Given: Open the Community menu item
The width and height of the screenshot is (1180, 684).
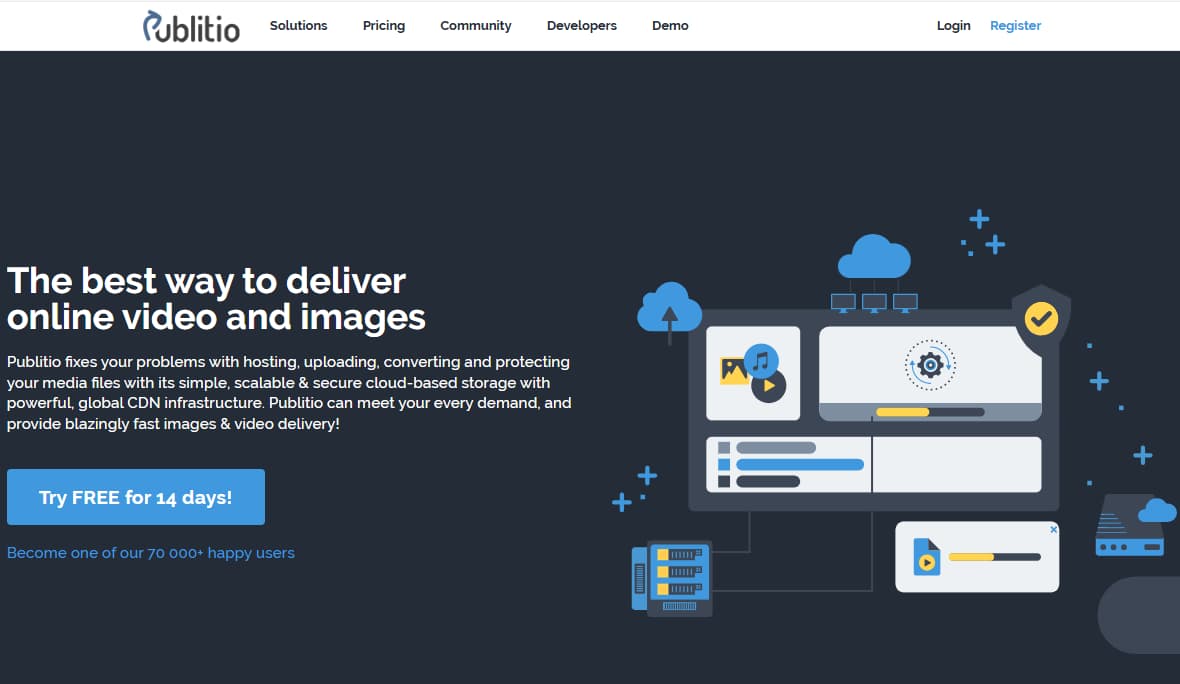Looking at the screenshot, I should 476,26.
